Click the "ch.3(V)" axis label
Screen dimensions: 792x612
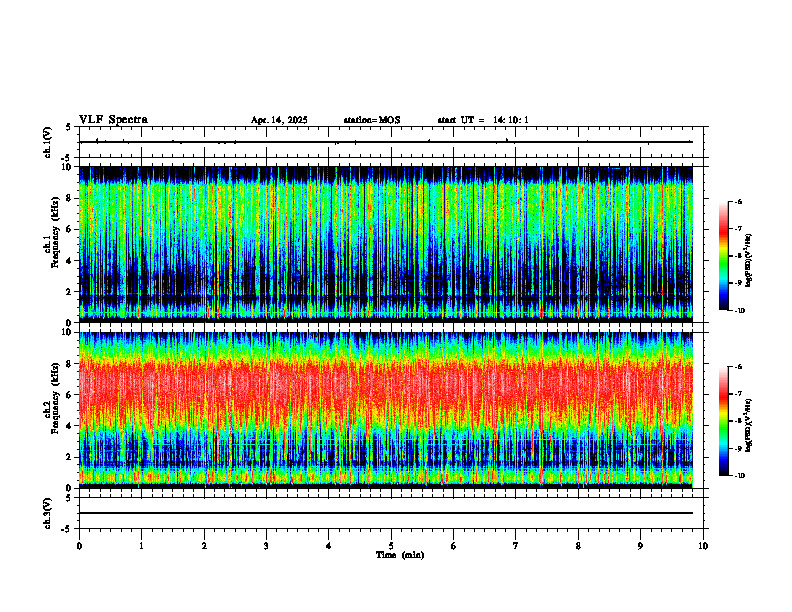tap(48, 513)
